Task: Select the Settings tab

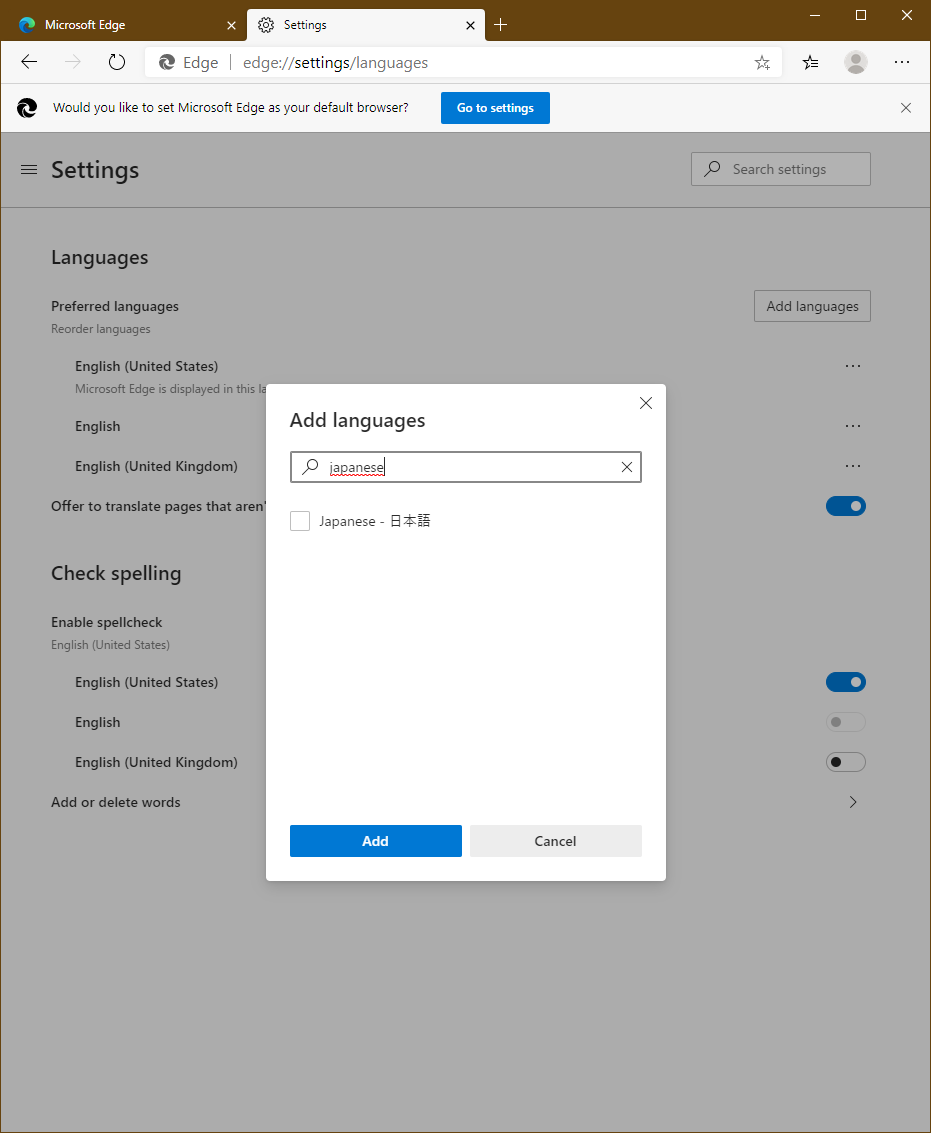Action: click(365, 25)
